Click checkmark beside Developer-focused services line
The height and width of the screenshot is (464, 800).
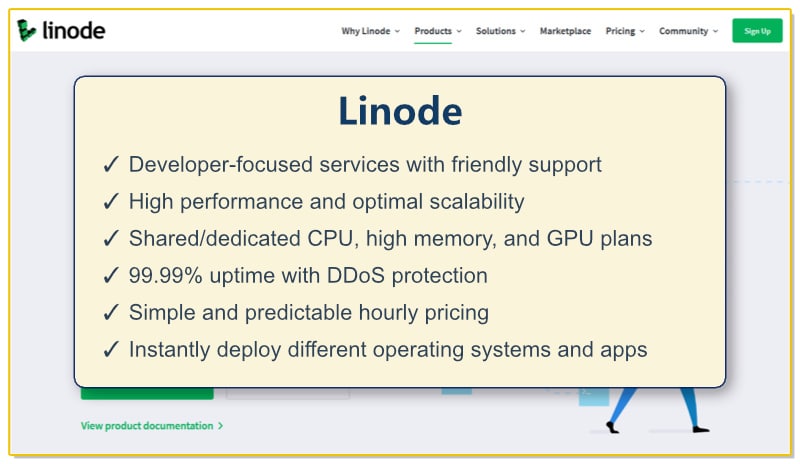point(112,164)
